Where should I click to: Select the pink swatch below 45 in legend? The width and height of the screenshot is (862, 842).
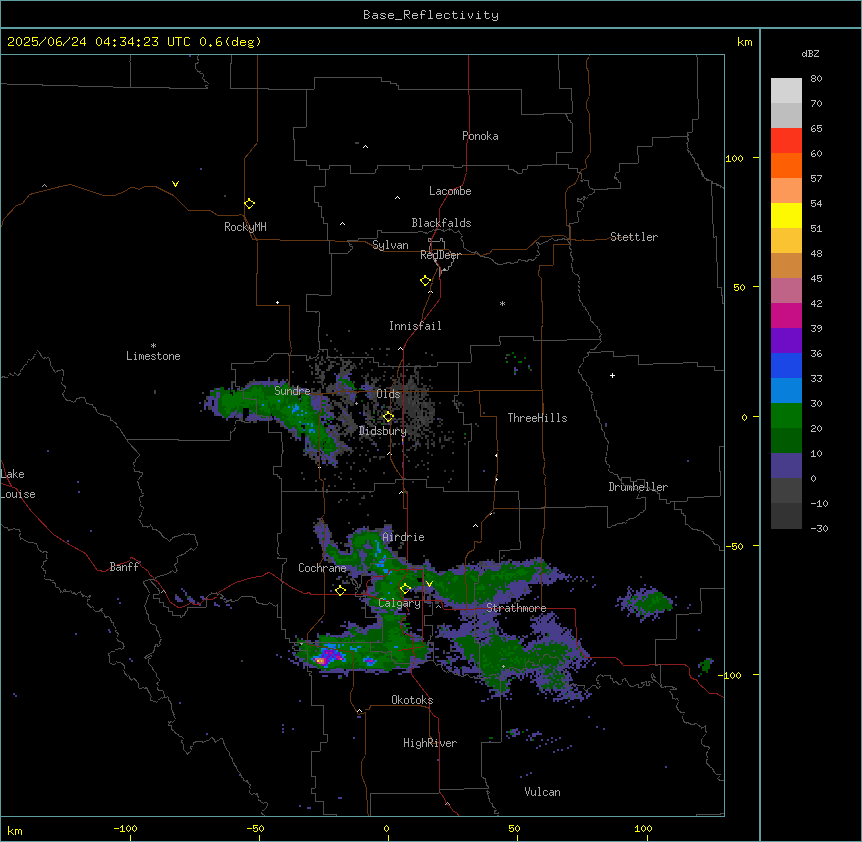click(x=786, y=290)
